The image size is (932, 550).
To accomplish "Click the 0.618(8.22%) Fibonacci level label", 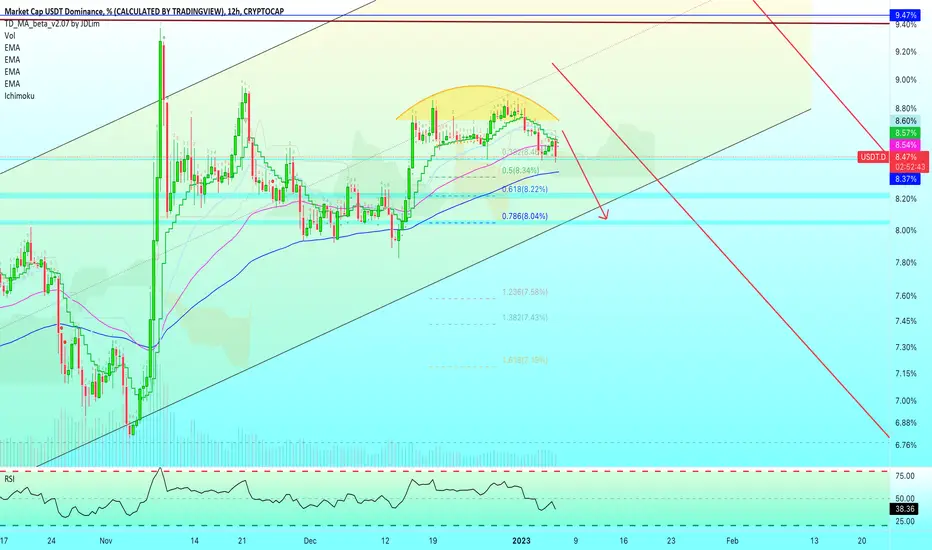I will (x=524, y=189).
